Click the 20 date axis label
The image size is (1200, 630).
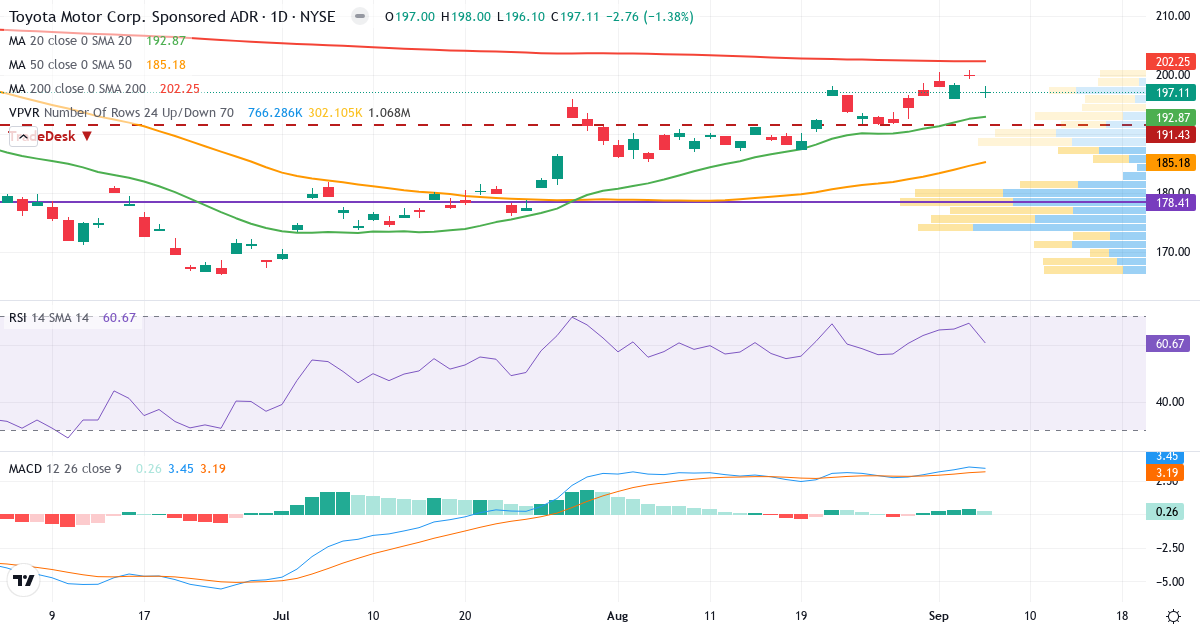coord(465,616)
